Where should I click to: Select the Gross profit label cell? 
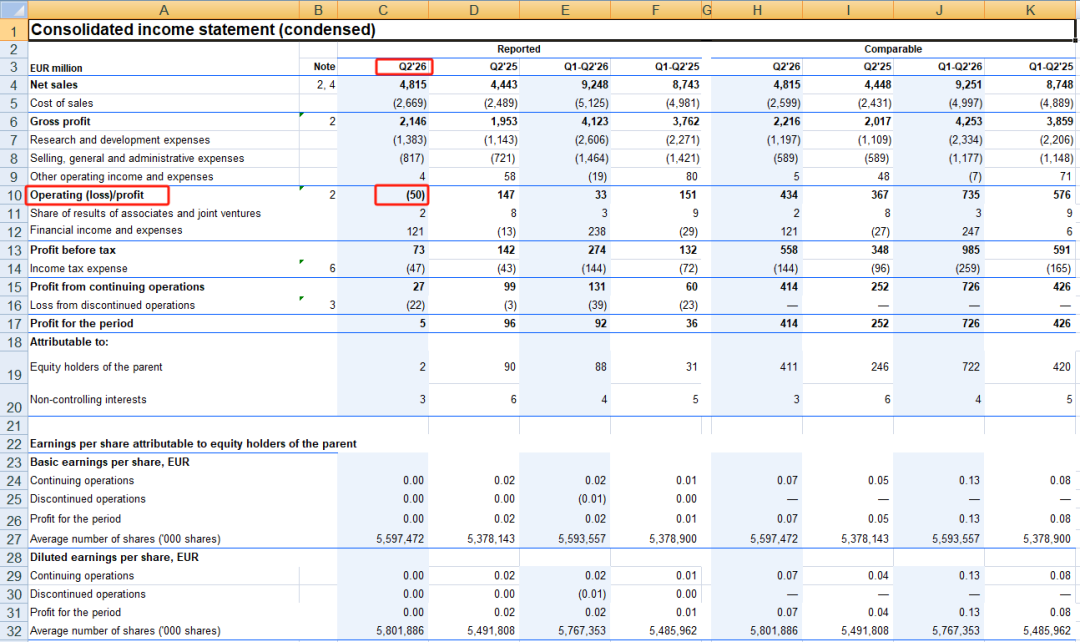(x=60, y=121)
